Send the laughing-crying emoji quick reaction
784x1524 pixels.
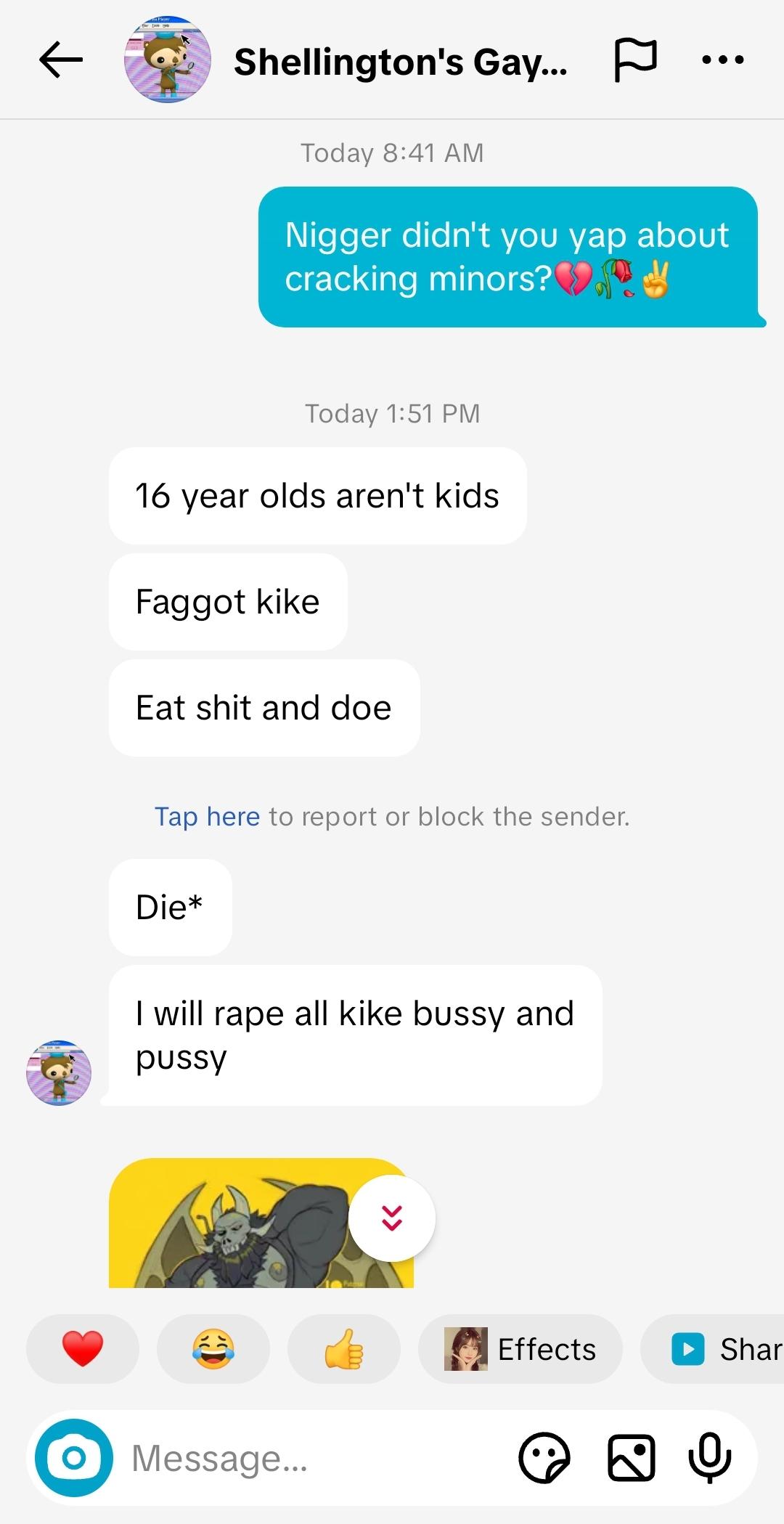(213, 1349)
